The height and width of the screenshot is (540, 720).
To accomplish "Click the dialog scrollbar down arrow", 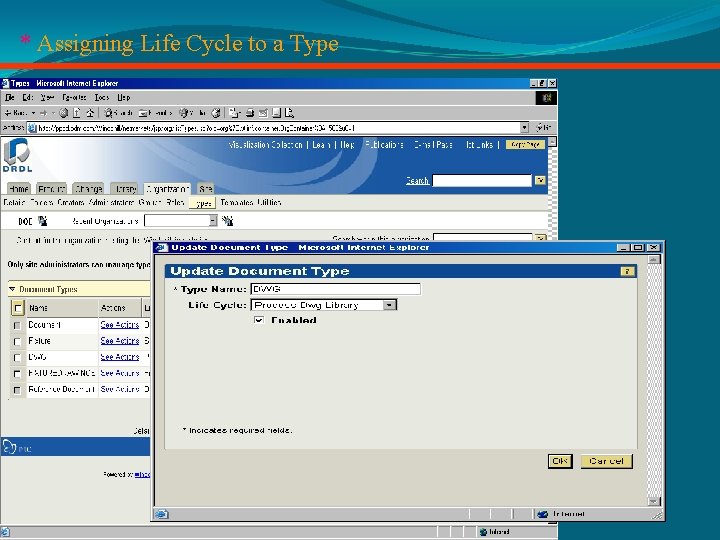I will (653, 501).
